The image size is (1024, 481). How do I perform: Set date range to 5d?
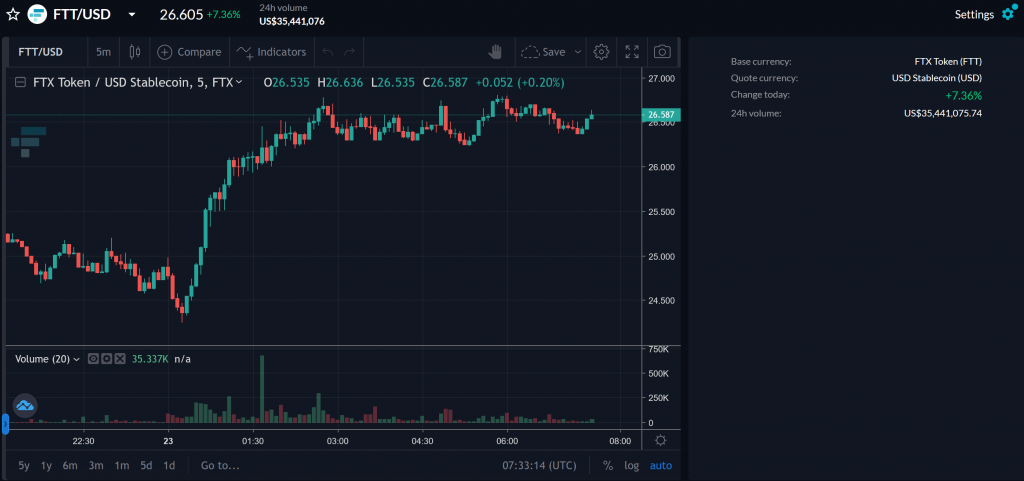click(146, 465)
